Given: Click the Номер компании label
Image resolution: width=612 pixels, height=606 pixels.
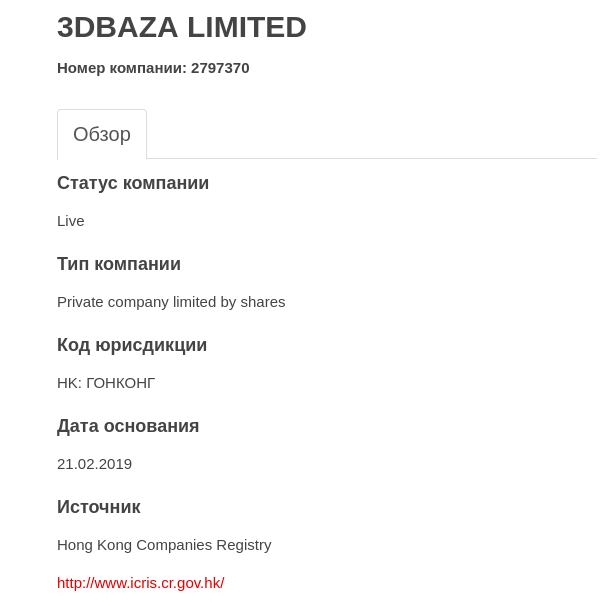Looking at the screenshot, I should coord(122,68).
